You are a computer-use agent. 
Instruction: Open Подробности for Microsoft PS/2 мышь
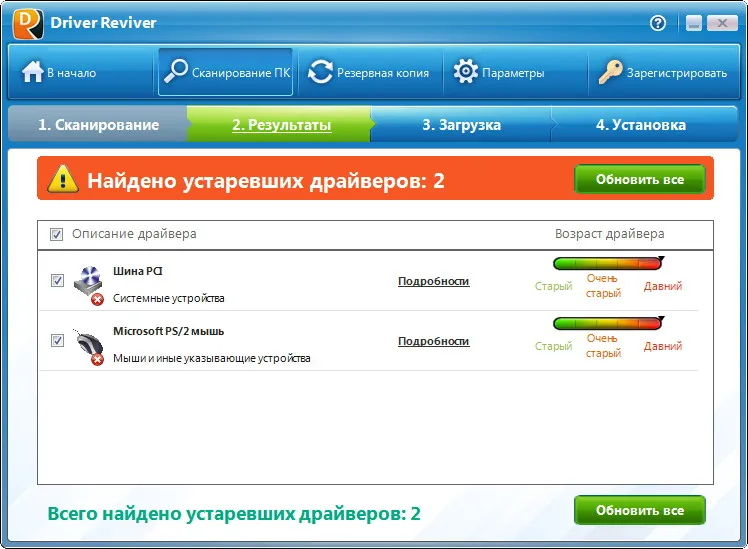coord(434,342)
